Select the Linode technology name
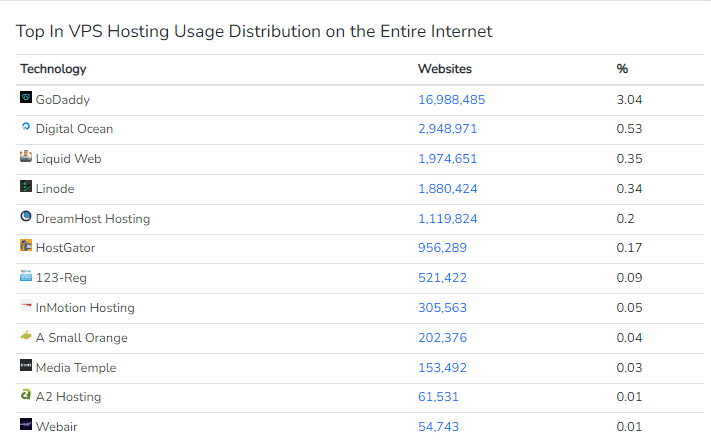Viewport: 711px width, 441px height. [55, 189]
